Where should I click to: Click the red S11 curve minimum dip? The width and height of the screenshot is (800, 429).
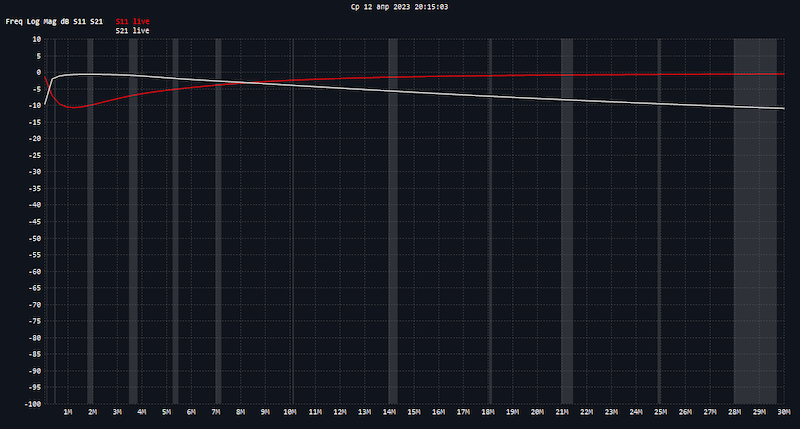(x=72, y=107)
